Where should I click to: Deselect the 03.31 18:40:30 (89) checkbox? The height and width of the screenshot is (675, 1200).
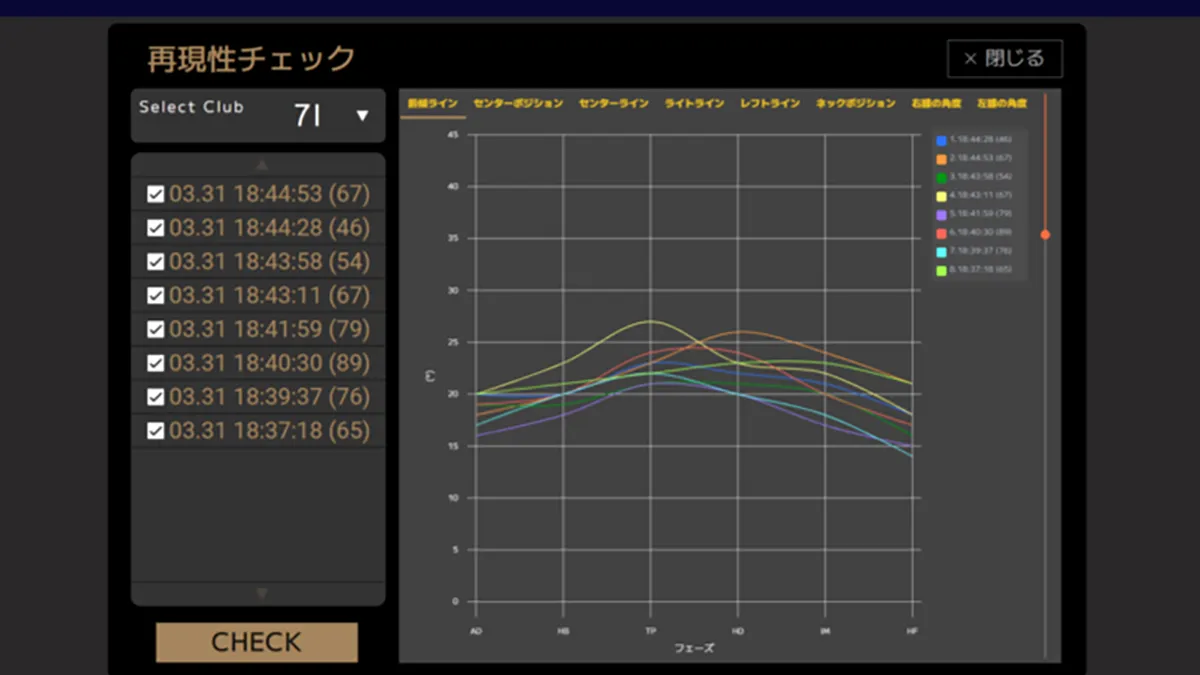[155, 363]
